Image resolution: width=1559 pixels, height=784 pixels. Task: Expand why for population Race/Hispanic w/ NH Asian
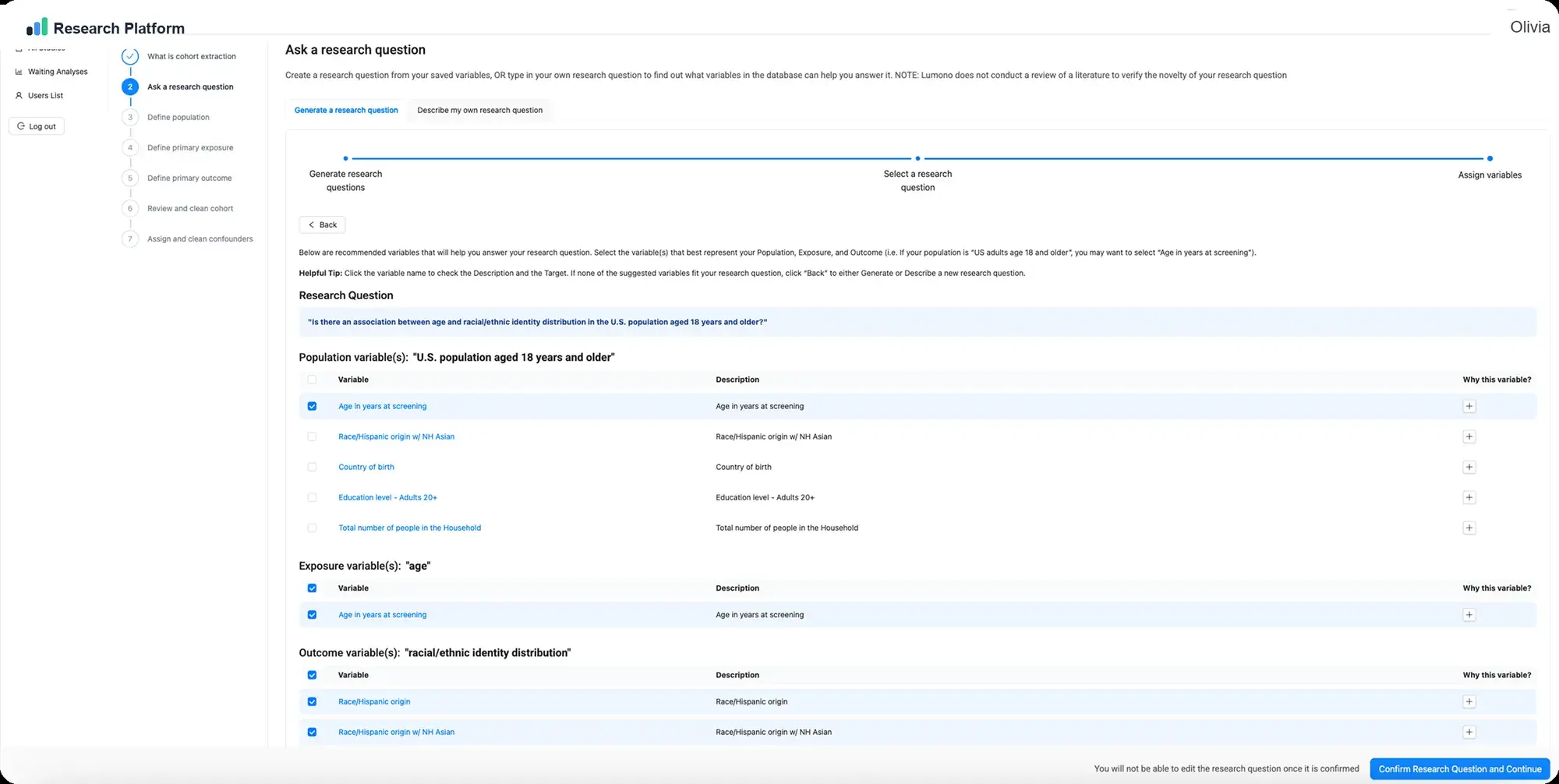1469,436
